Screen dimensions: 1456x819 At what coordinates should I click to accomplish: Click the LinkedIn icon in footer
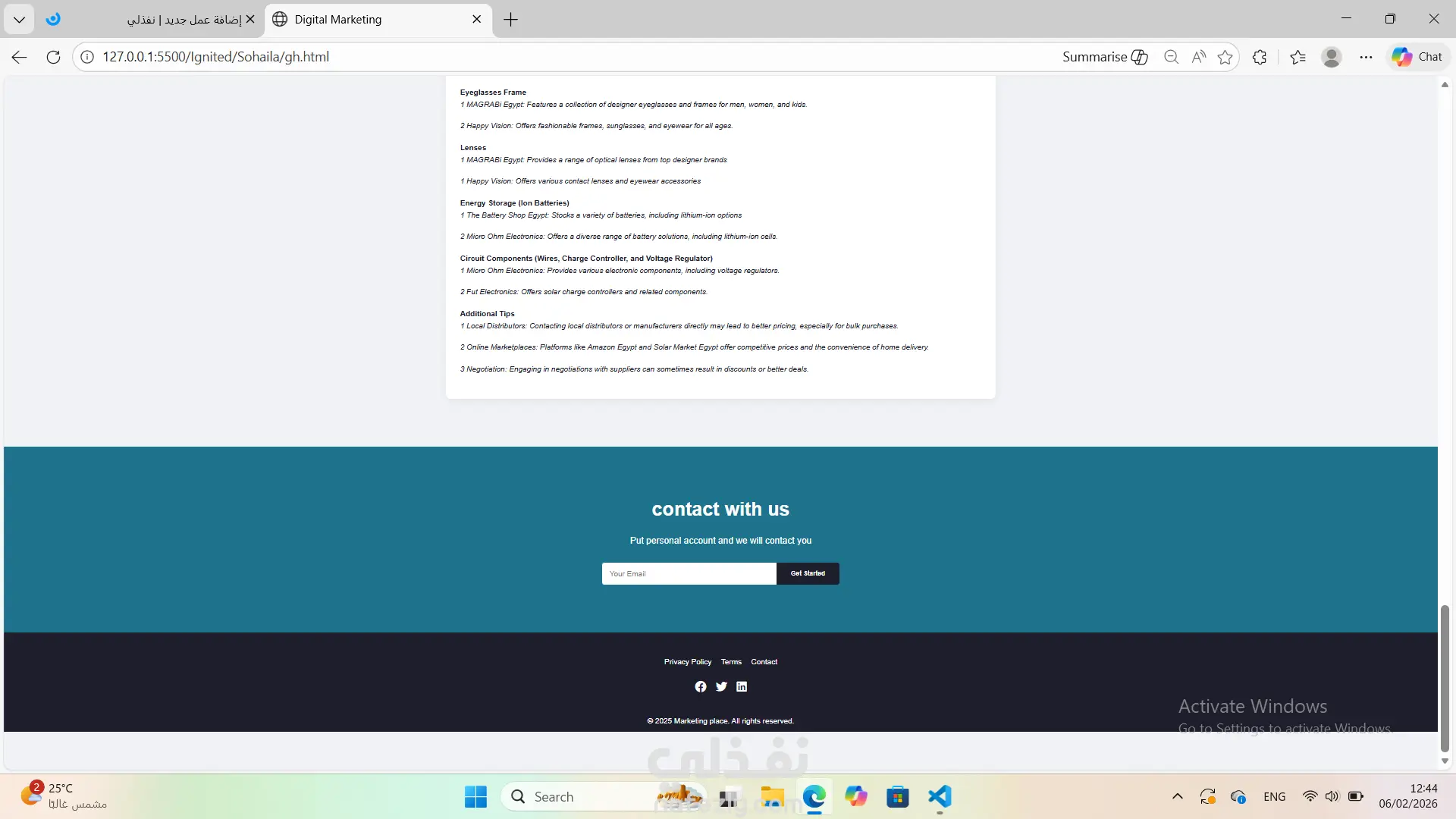coord(742,686)
